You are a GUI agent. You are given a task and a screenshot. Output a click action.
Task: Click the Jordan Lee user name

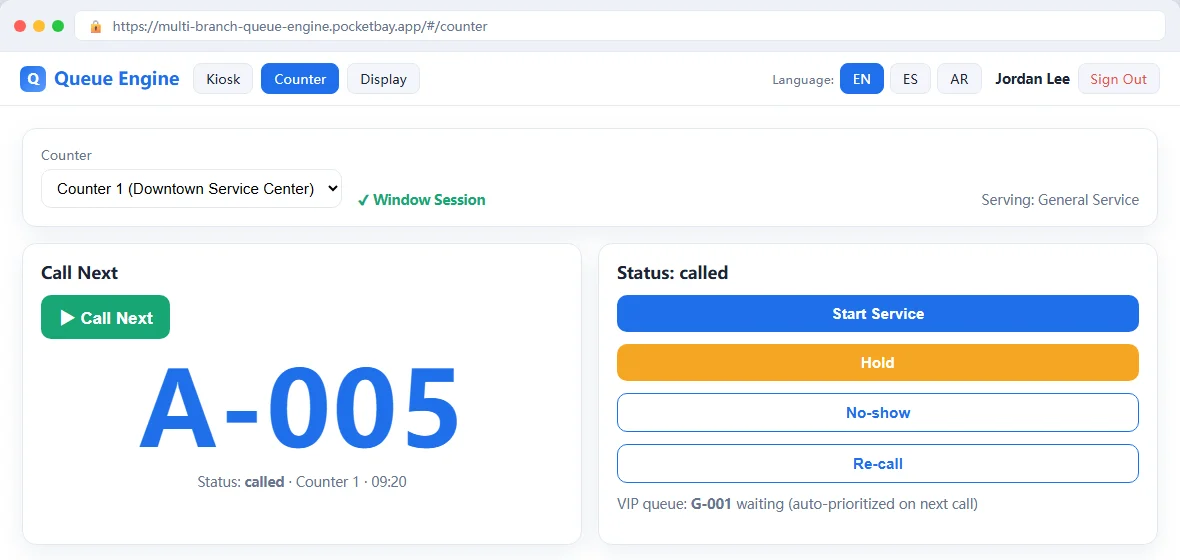pos(1032,79)
